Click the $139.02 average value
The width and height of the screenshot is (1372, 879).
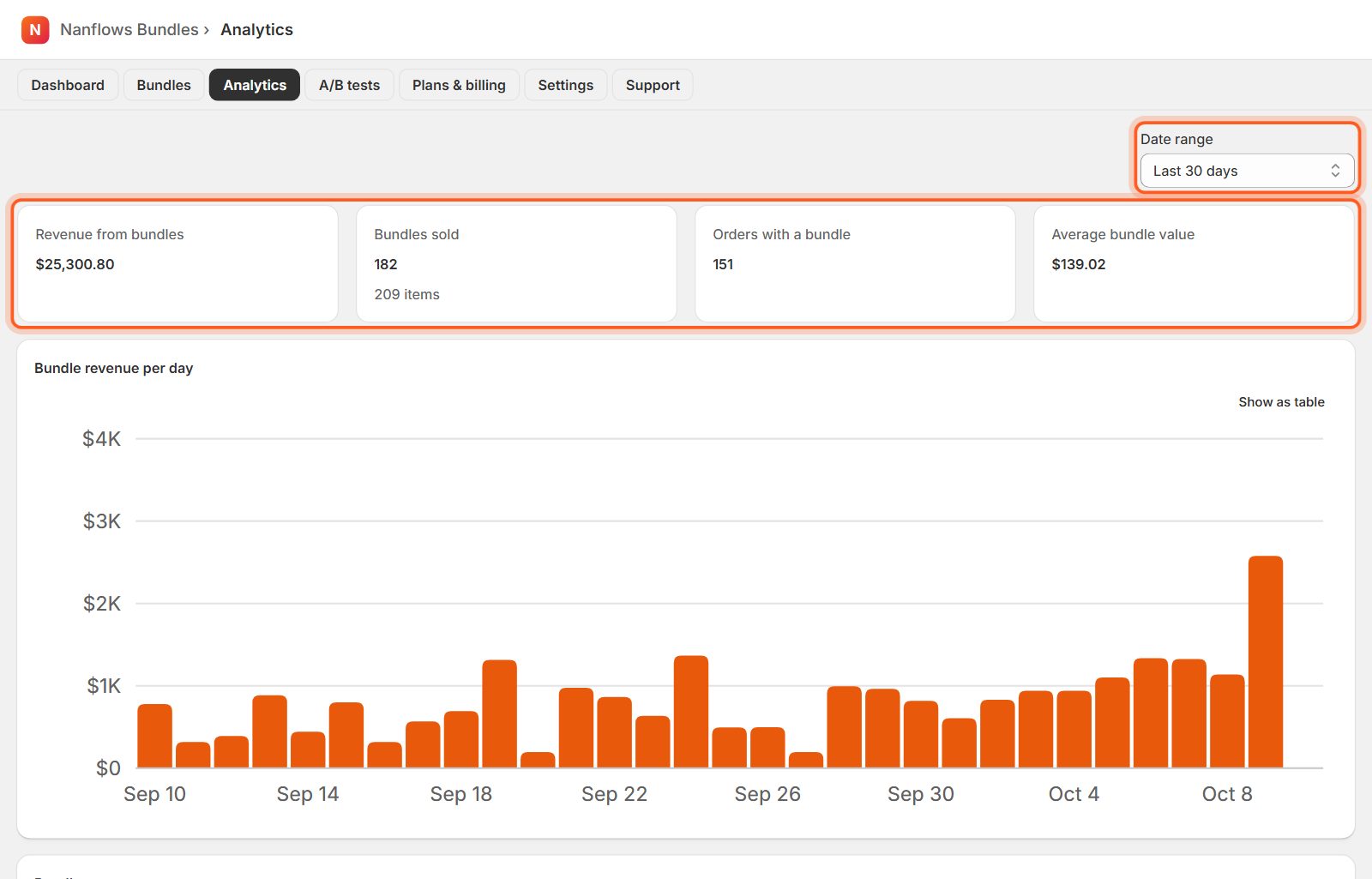(x=1079, y=264)
